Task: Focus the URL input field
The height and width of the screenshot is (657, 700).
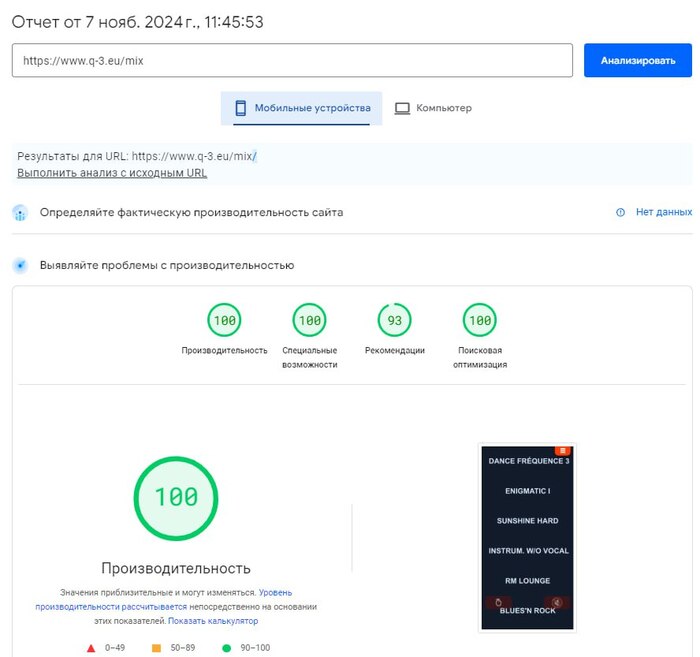Action: tap(291, 60)
